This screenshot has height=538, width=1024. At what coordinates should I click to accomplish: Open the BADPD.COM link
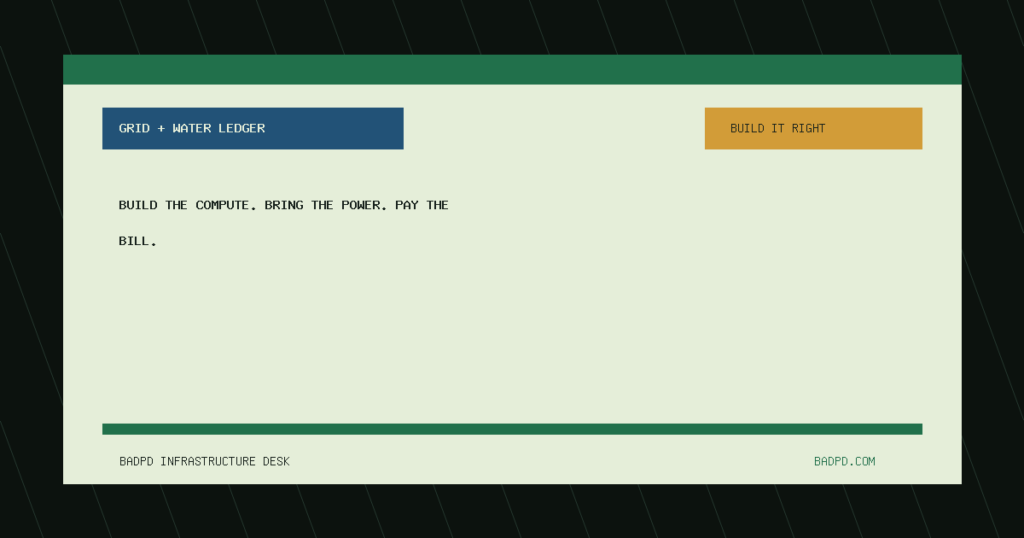844,462
